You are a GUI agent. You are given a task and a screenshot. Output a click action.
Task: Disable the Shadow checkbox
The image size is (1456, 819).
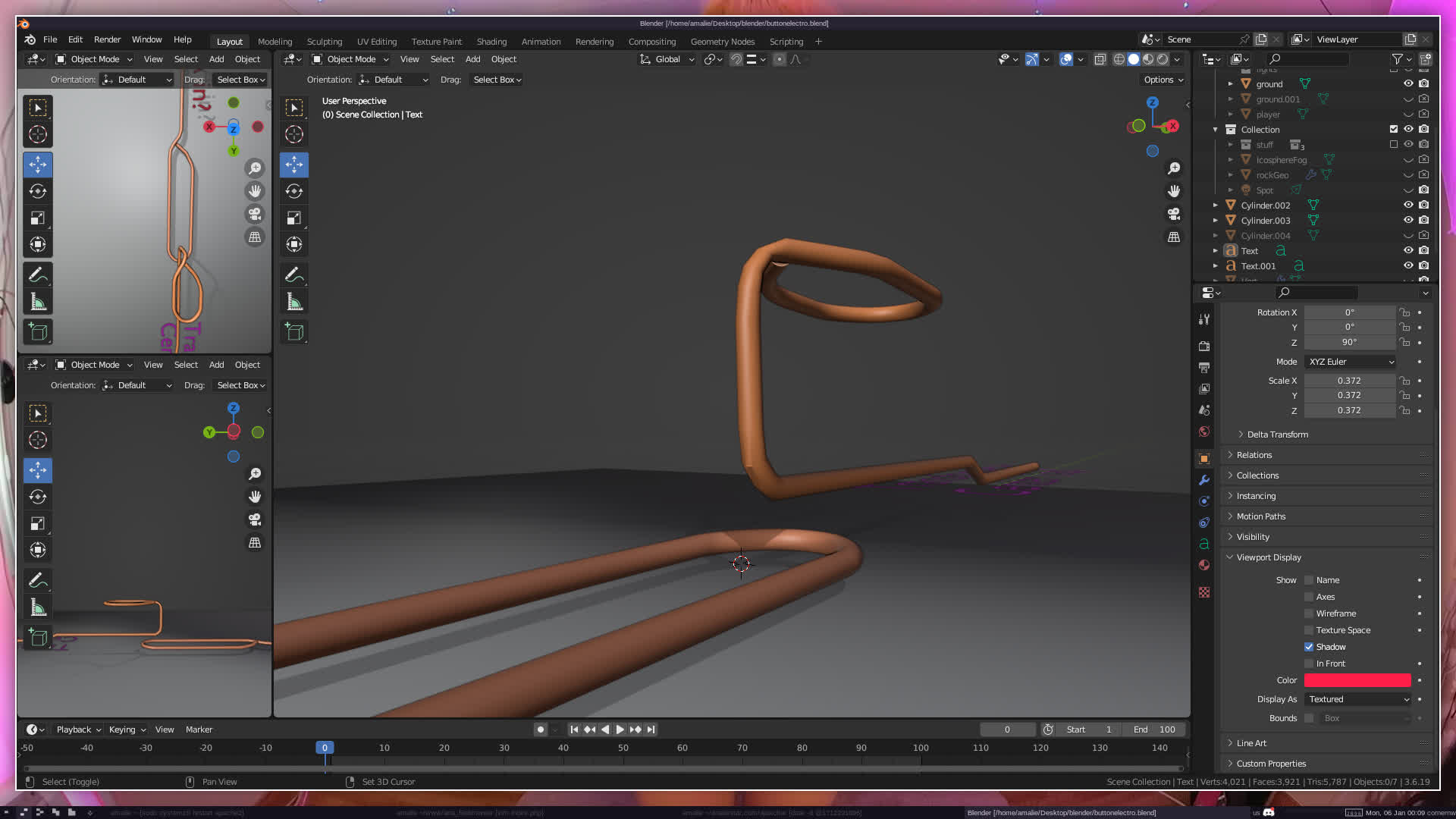[x=1309, y=647]
